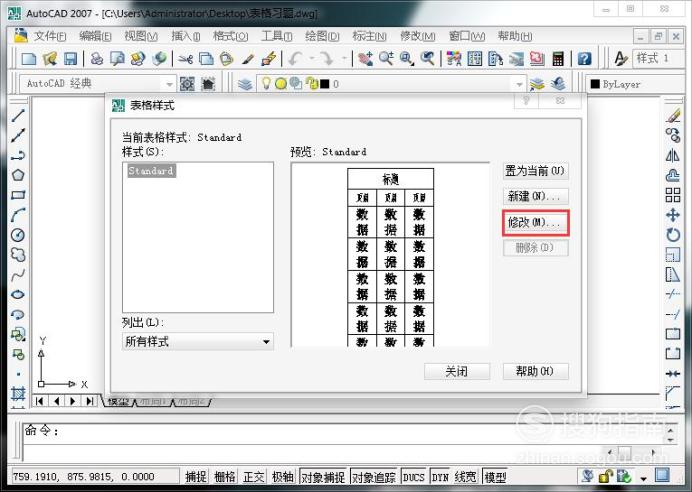Select the Arc draw tool
This screenshot has width=692, height=492.
coord(18,215)
